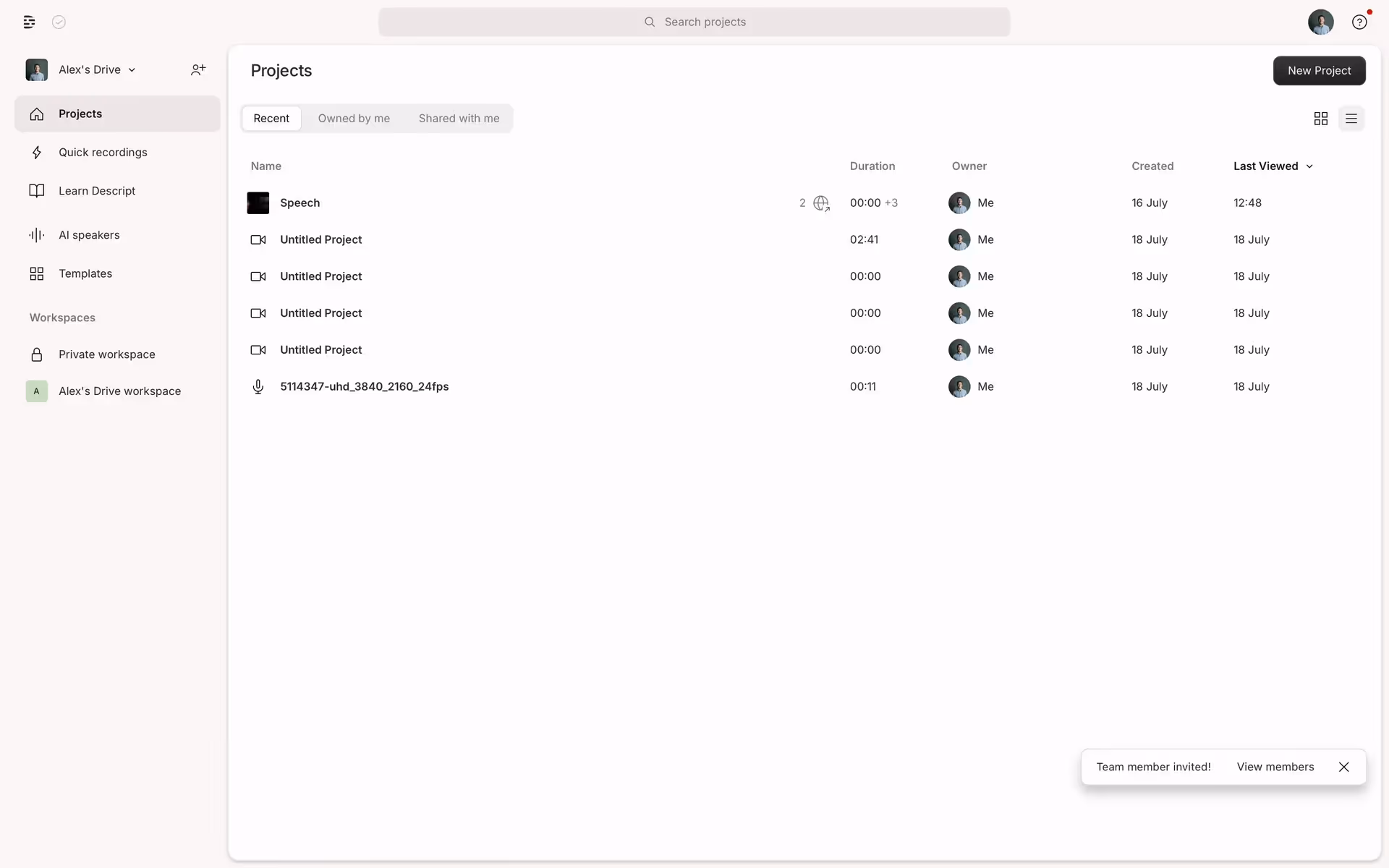The image size is (1389, 868).
Task: Select the Owned by me tab
Action: 354,119
